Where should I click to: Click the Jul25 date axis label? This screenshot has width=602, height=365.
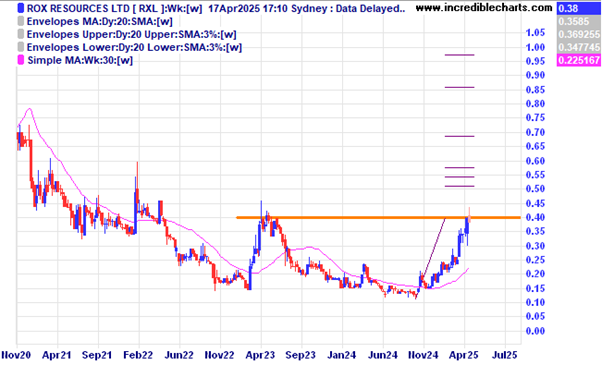pyautogui.click(x=504, y=355)
